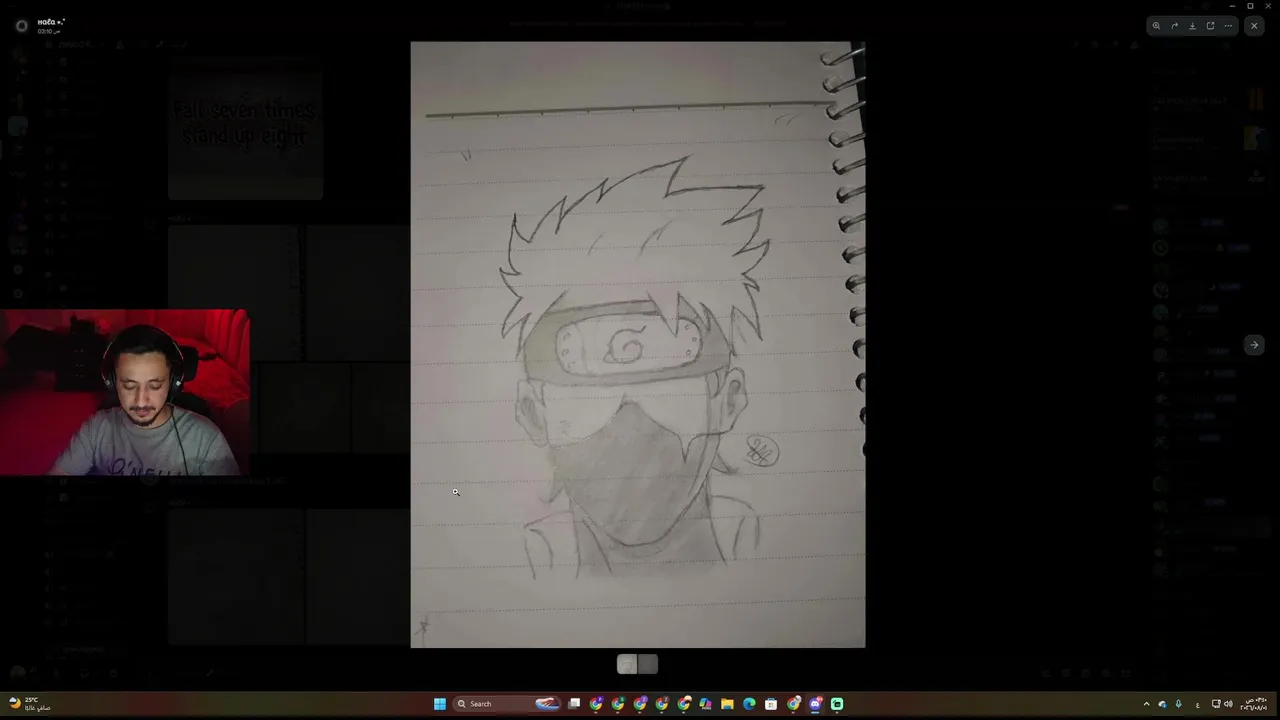Switch the Arabic input language indicator
The height and width of the screenshot is (720, 1280).
coord(1197,704)
